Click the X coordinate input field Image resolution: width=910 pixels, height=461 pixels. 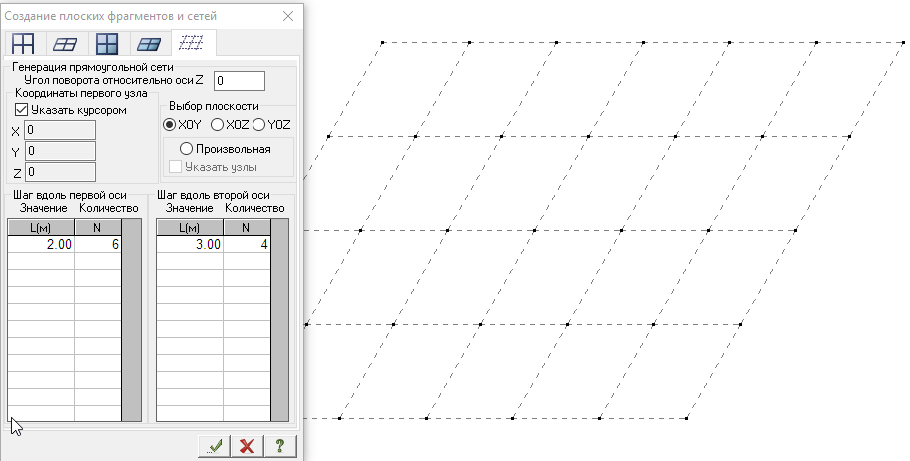click(x=60, y=130)
